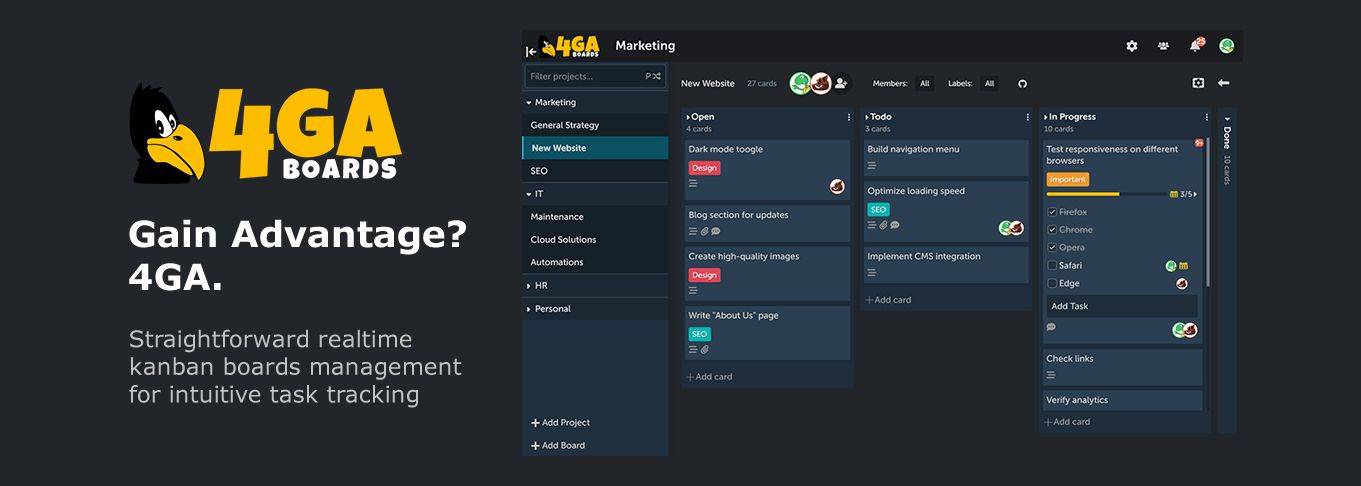
Task: Open the In Progress list three-dot menu
Action: 1207,117
